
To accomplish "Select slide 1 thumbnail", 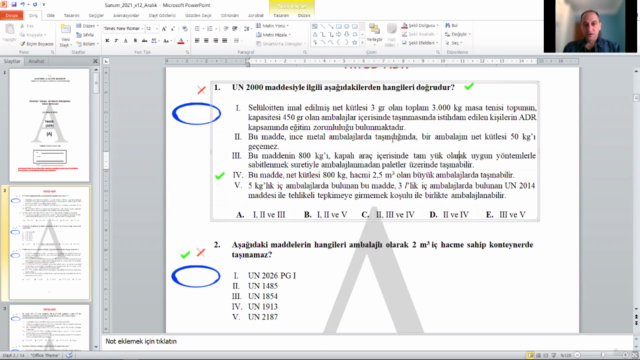I will click(49, 125).
